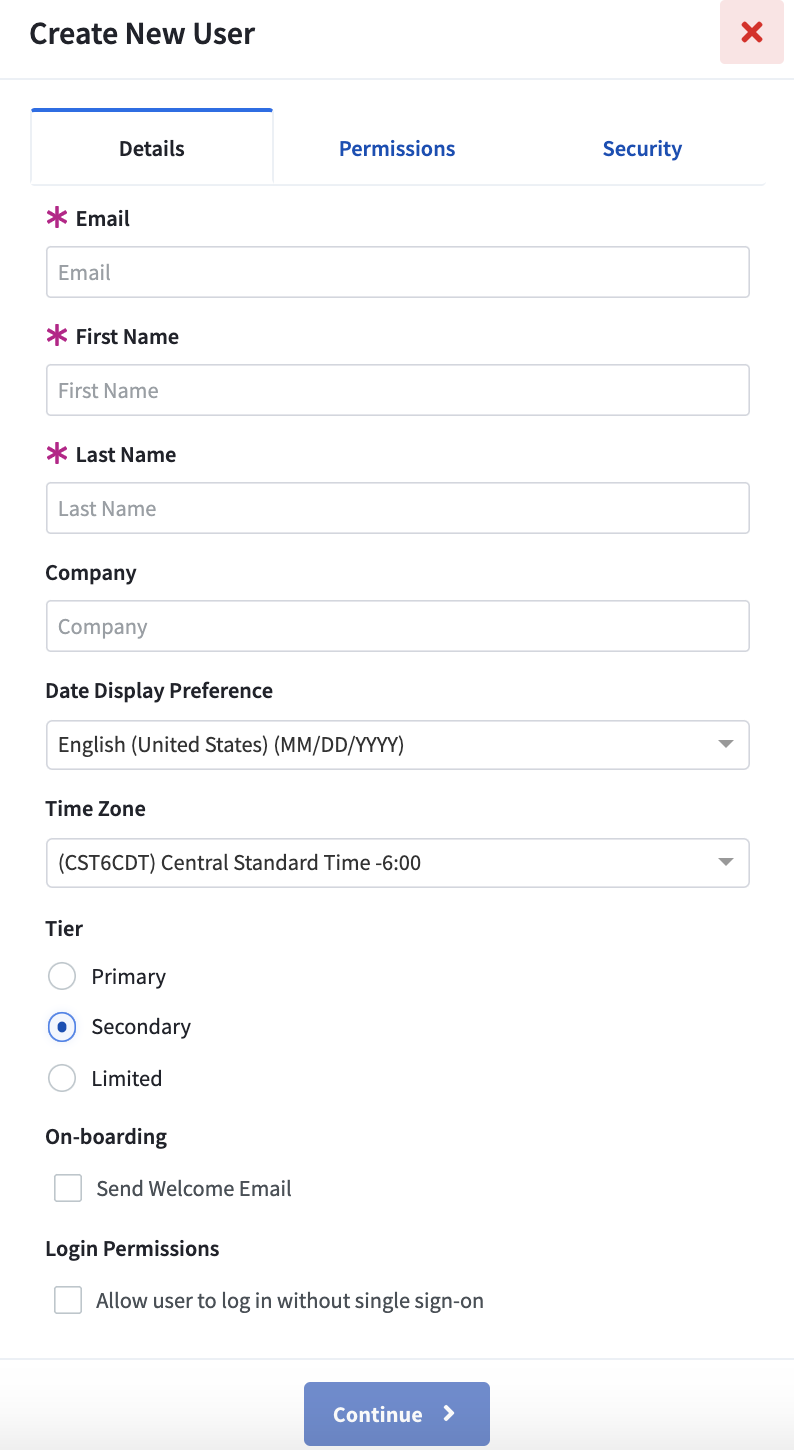Viewport: 794px width, 1450px height.
Task: Enable the Send Welcome Email checkbox
Action: coord(68,1188)
